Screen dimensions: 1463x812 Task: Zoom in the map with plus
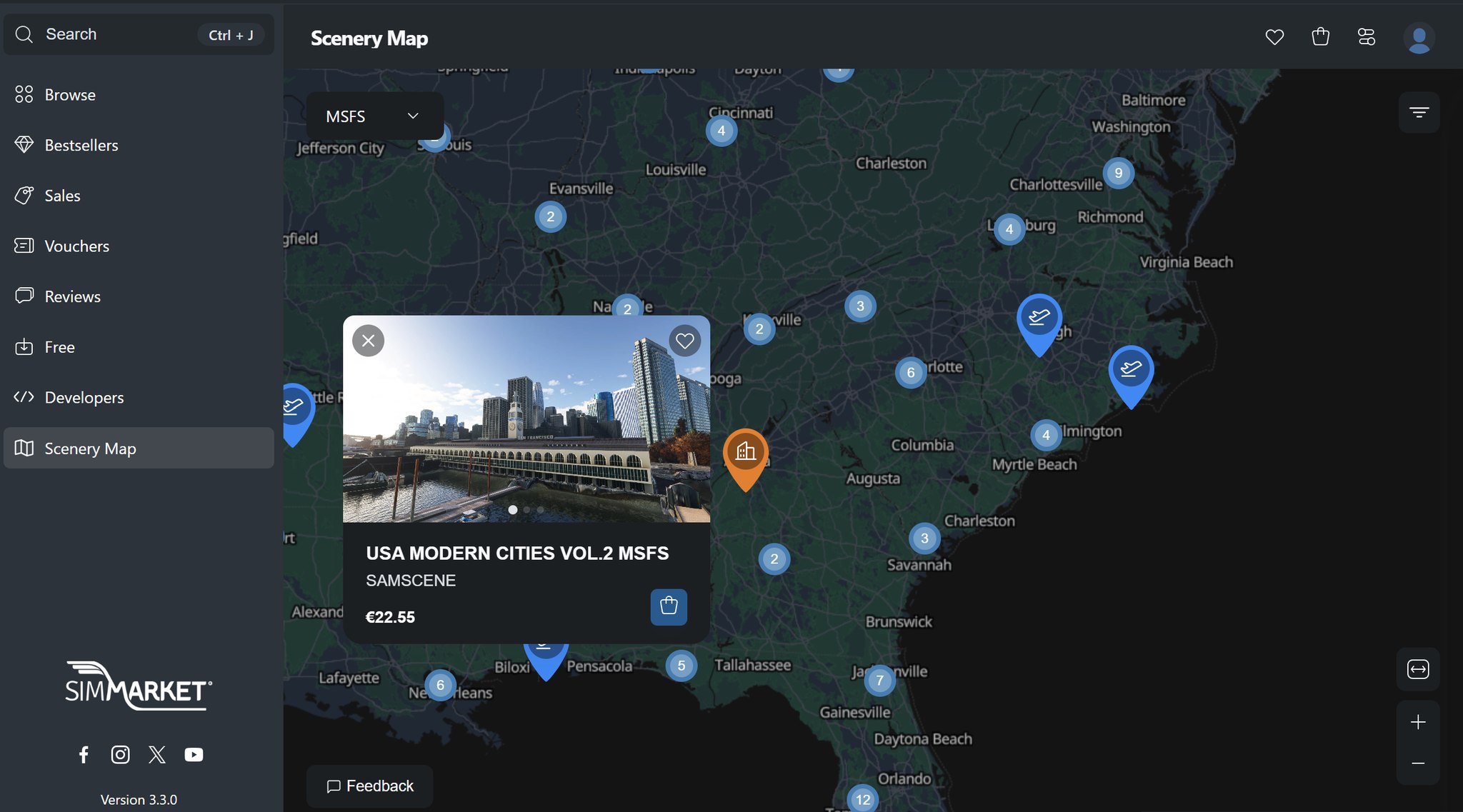1417,722
